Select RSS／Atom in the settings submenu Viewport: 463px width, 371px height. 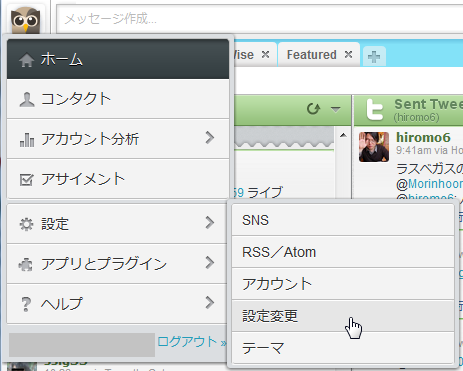pyautogui.click(x=343, y=252)
